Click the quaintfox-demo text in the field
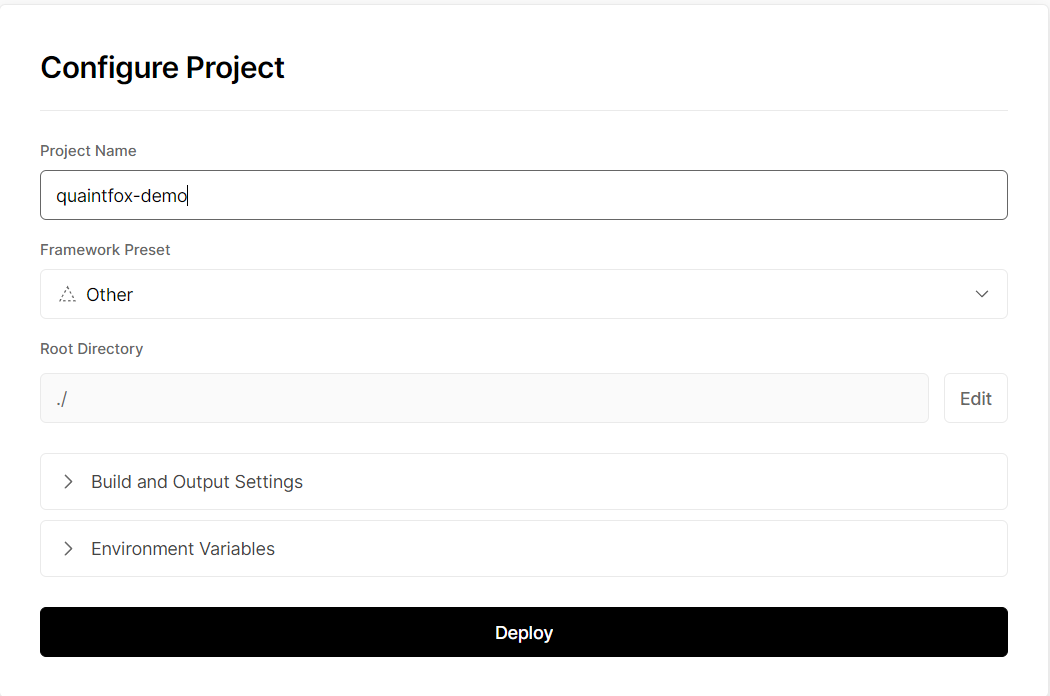 [121, 196]
